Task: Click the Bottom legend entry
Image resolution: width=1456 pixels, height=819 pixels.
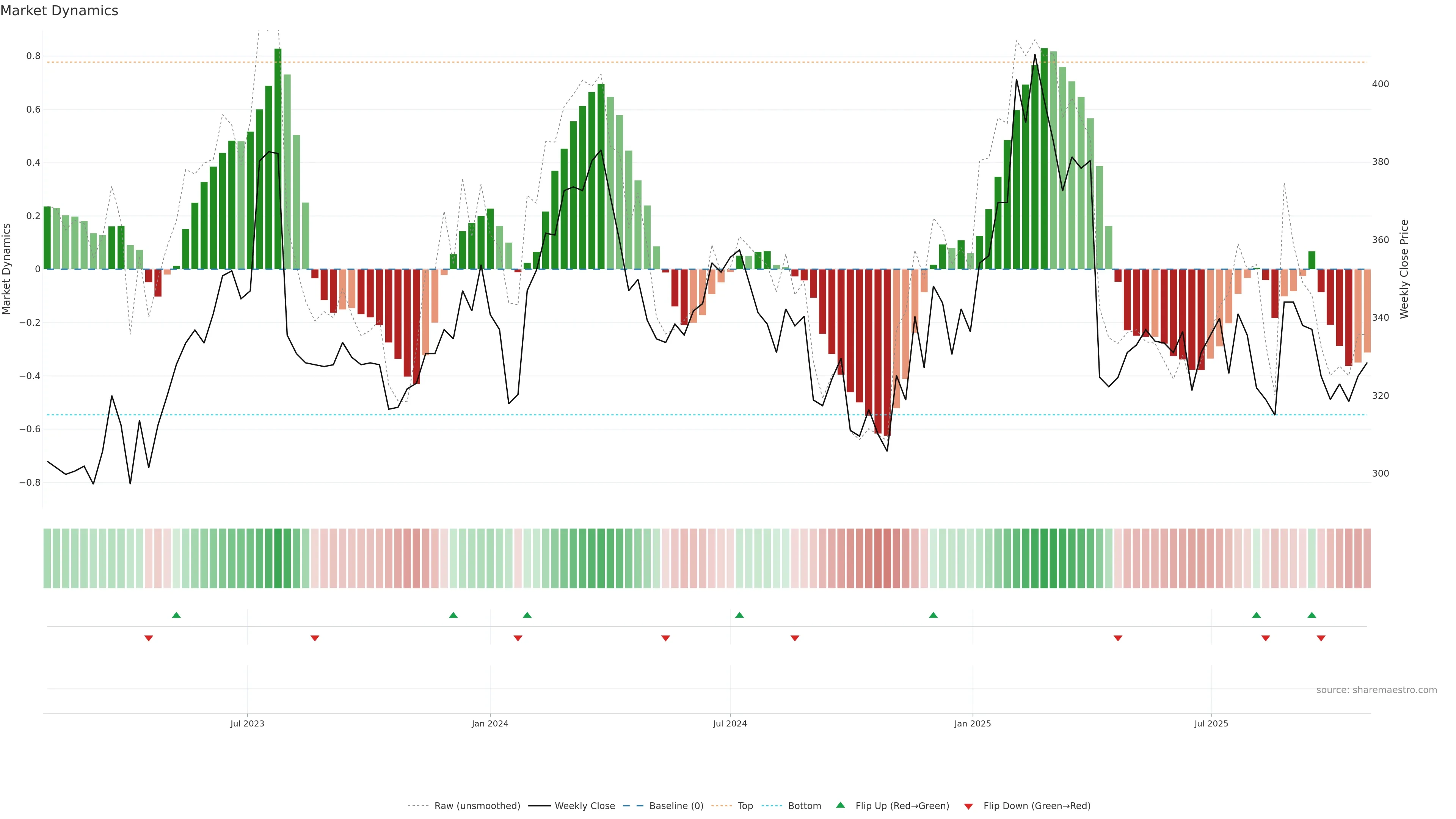Action: (x=804, y=806)
